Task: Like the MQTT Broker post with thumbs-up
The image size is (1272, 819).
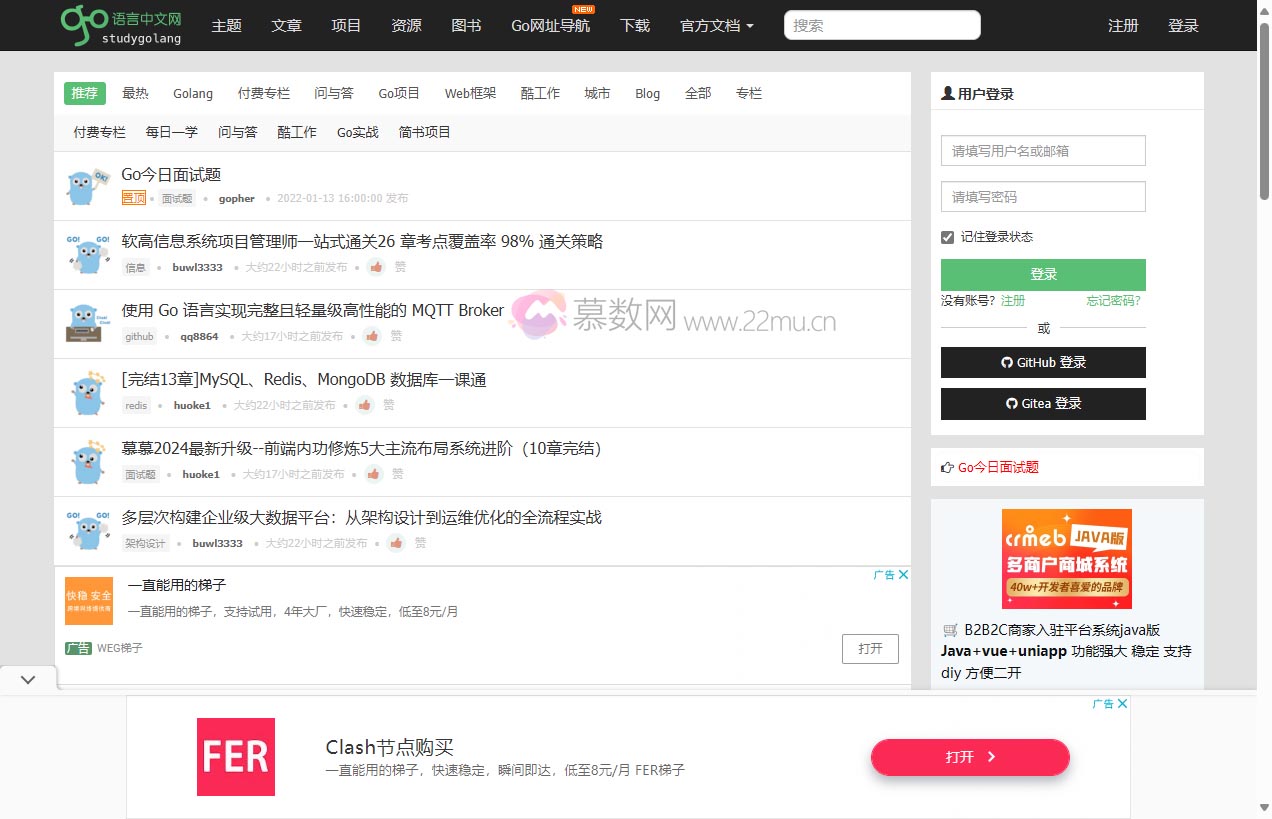Action: pos(372,336)
